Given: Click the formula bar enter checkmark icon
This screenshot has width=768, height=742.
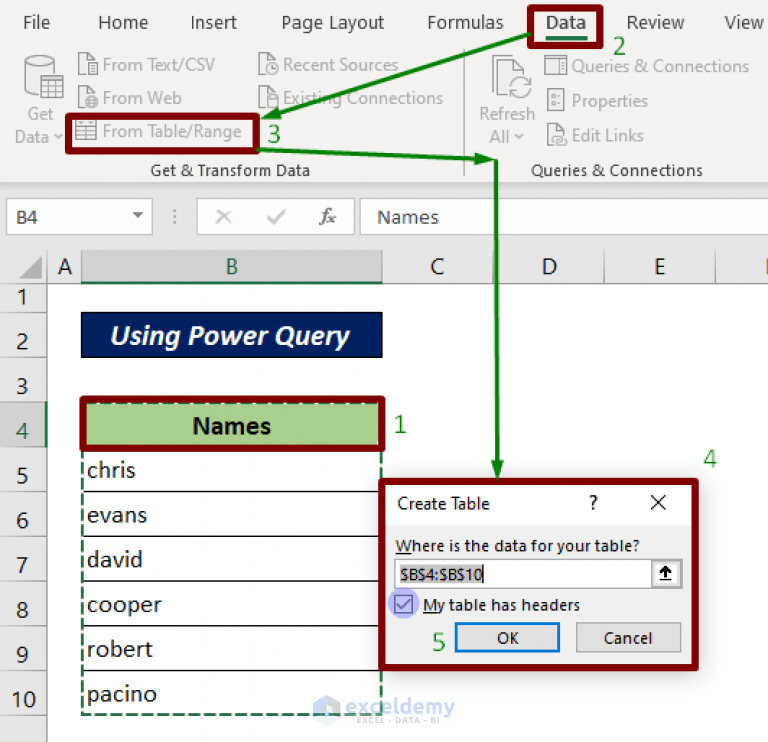Looking at the screenshot, I should [x=276, y=216].
